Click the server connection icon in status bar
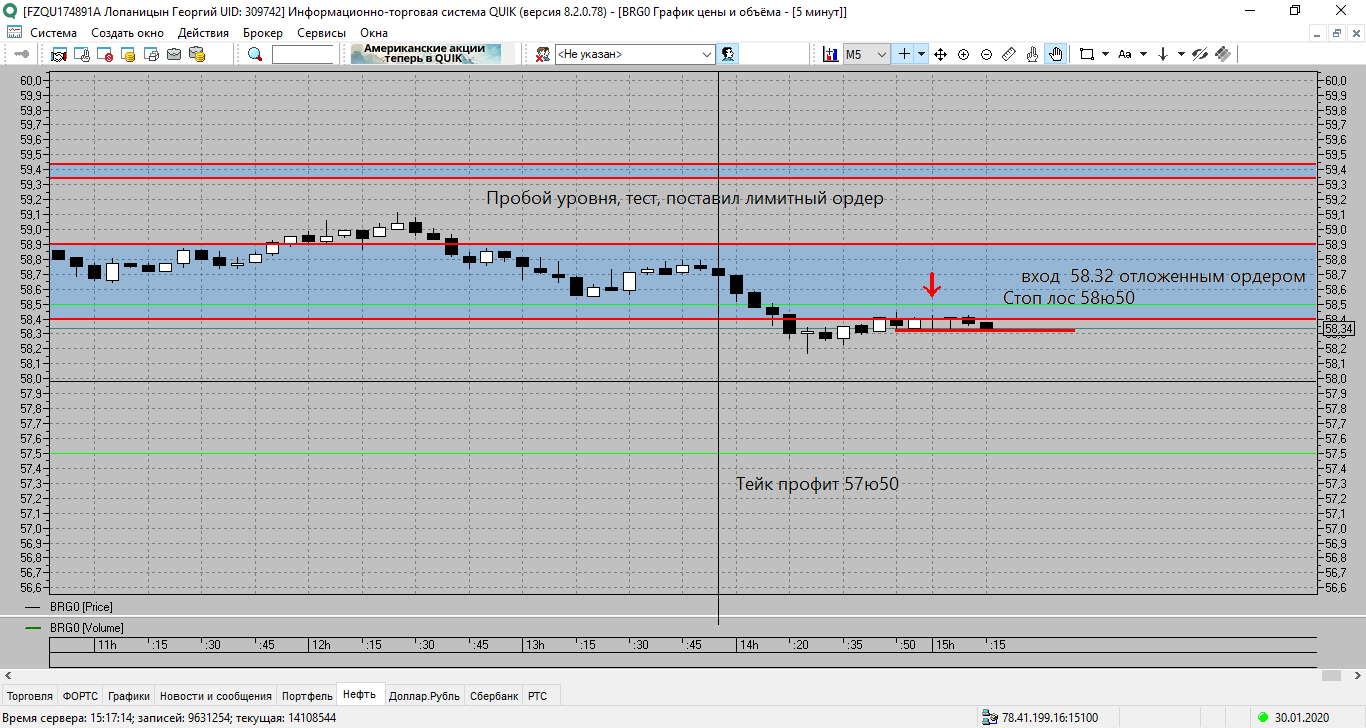 (x=990, y=717)
